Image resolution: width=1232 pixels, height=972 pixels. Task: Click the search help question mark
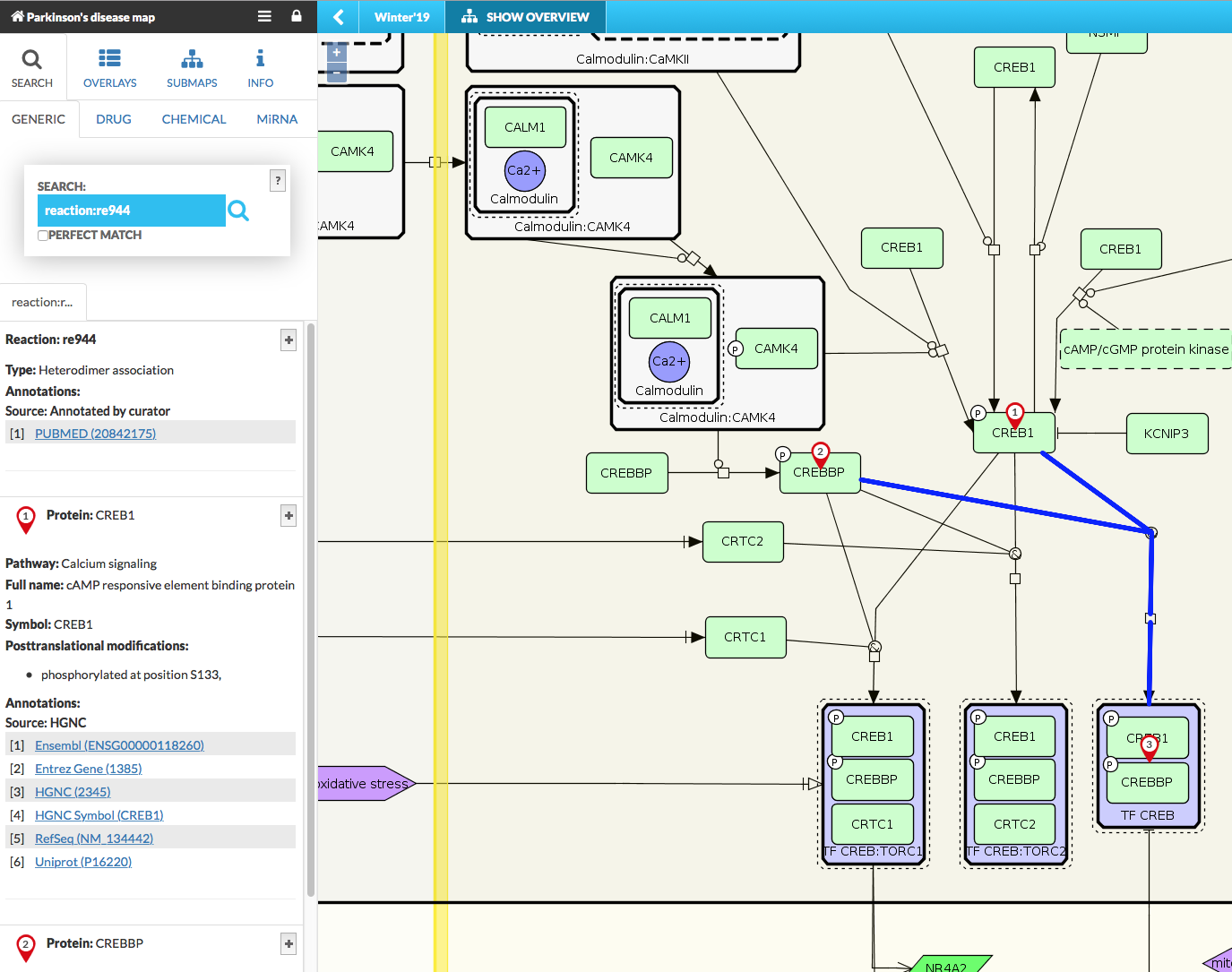click(278, 180)
